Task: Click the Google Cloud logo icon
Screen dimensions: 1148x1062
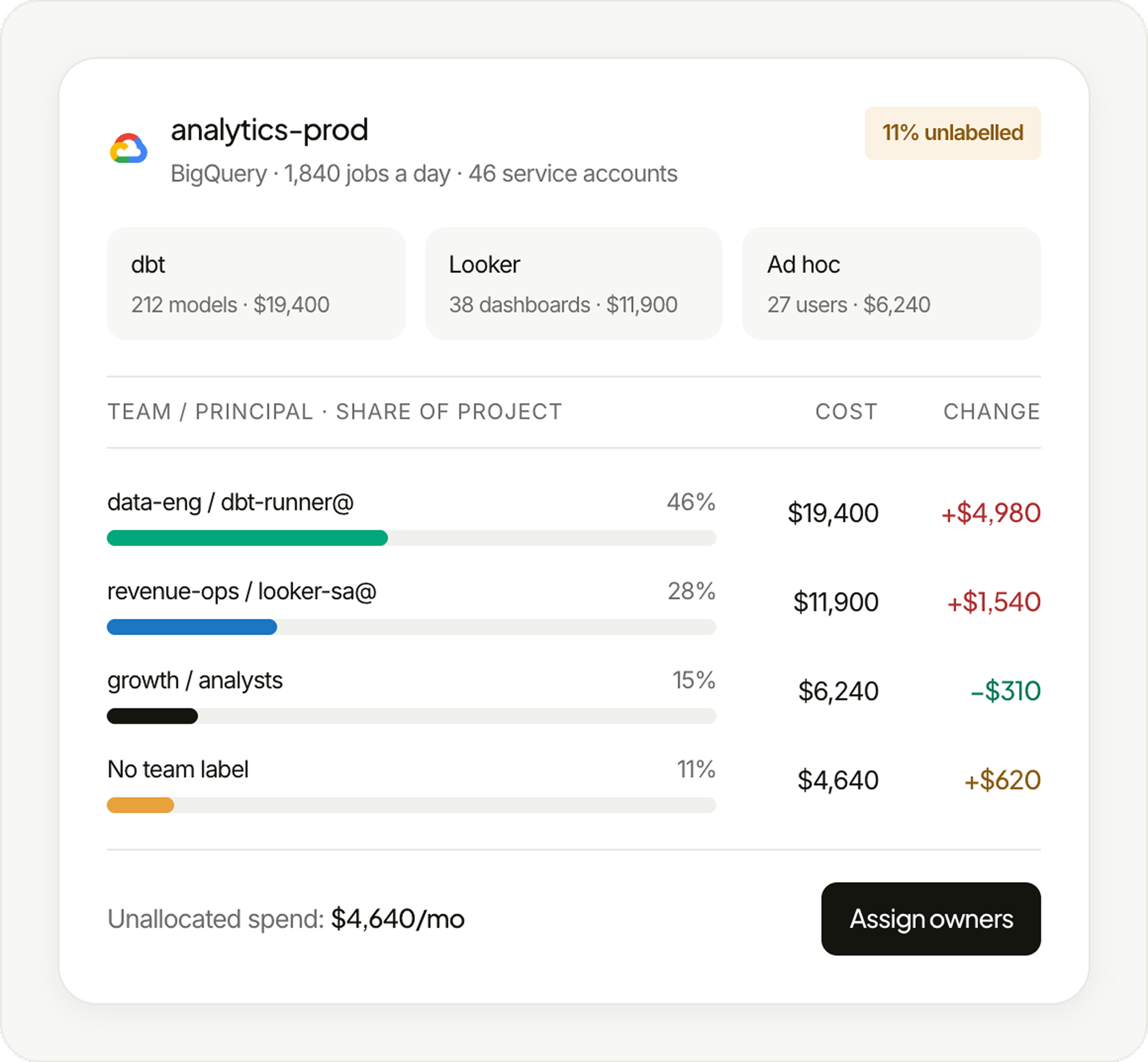Action: pyautogui.click(x=128, y=149)
